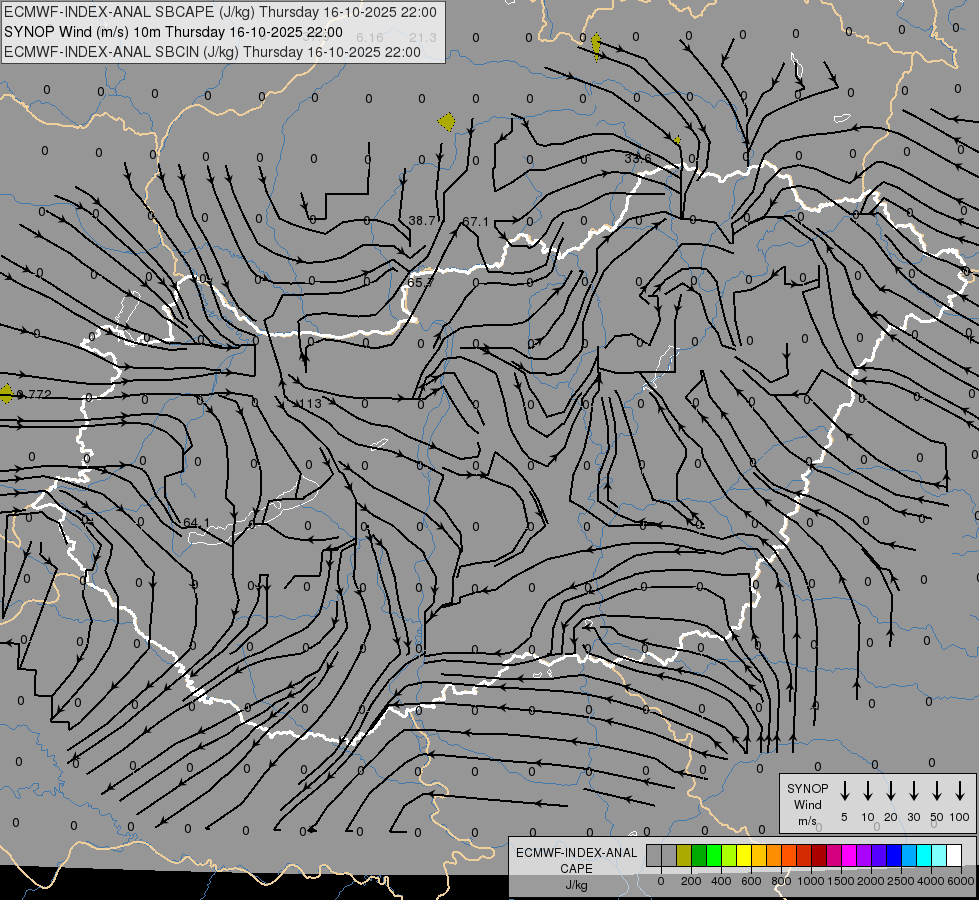
Task: Select the pure yellow CAPE swatch
Action: (x=744, y=855)
